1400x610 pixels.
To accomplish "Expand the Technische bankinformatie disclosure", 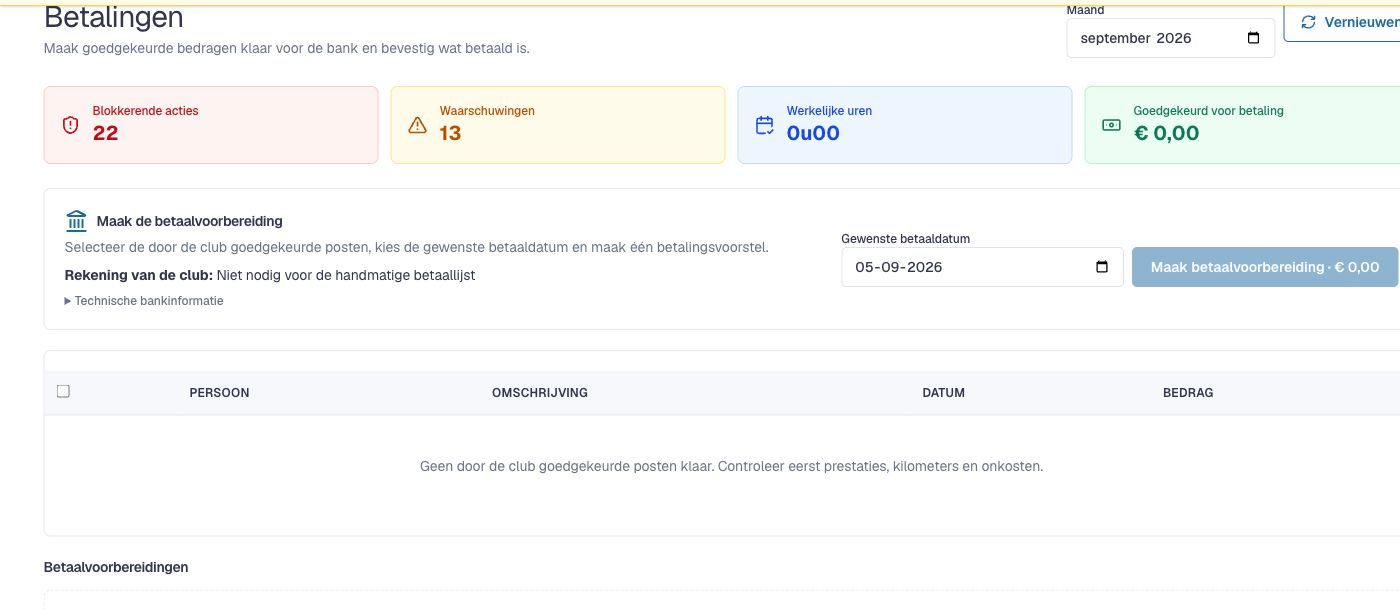I will (x=144, y=301).
